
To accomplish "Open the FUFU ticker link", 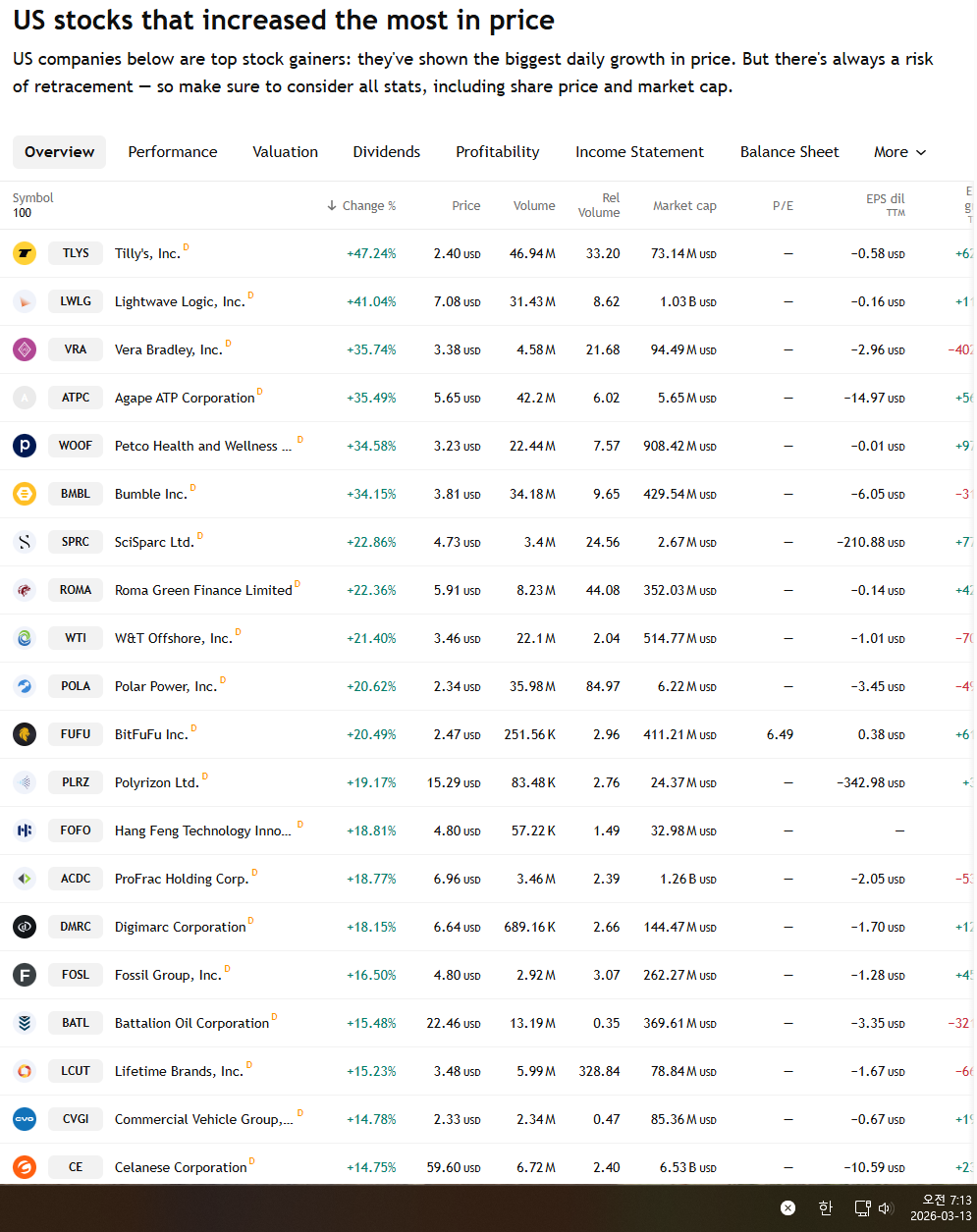I will coord(76,734).
